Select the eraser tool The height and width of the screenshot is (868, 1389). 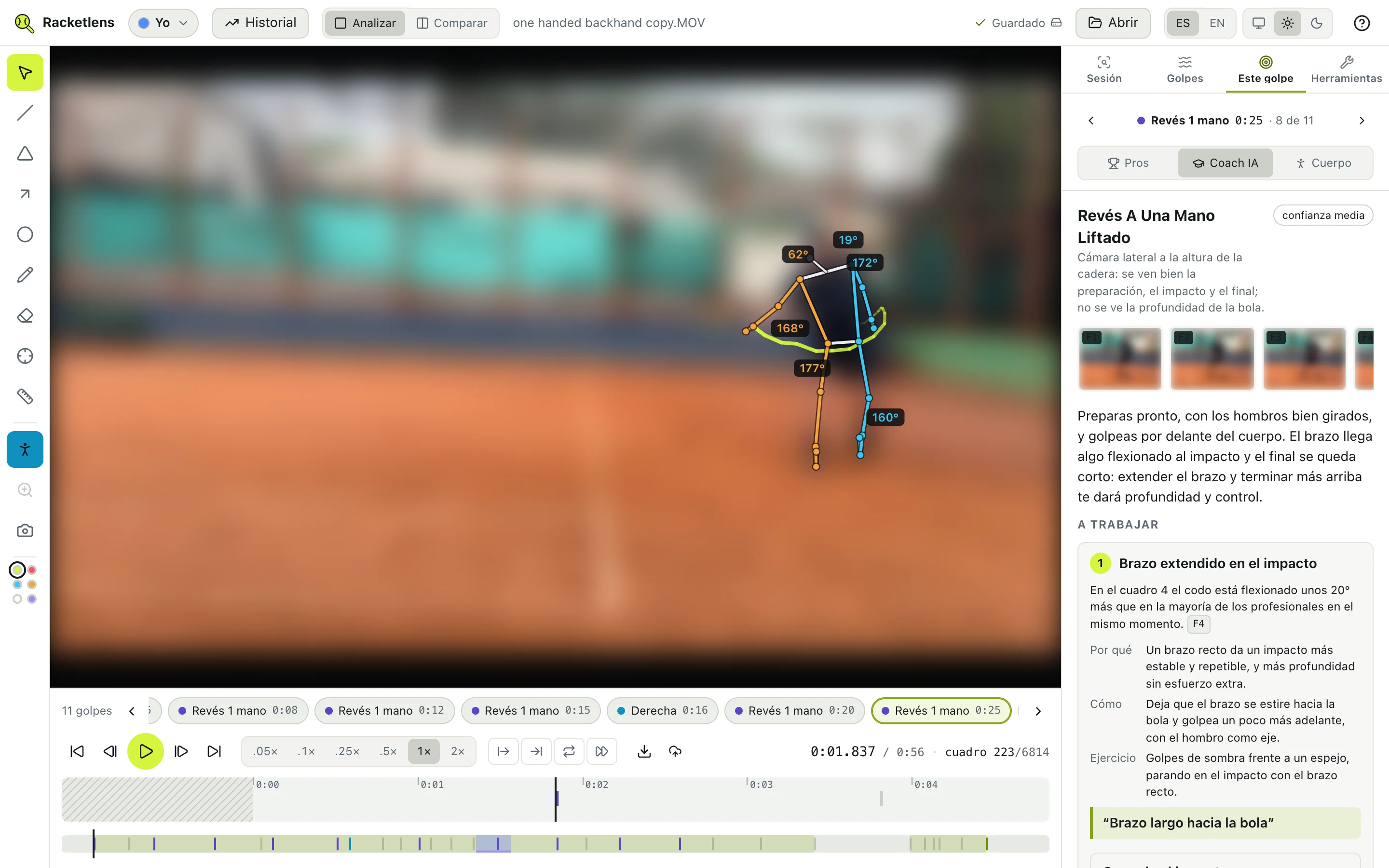pos(25,315)
